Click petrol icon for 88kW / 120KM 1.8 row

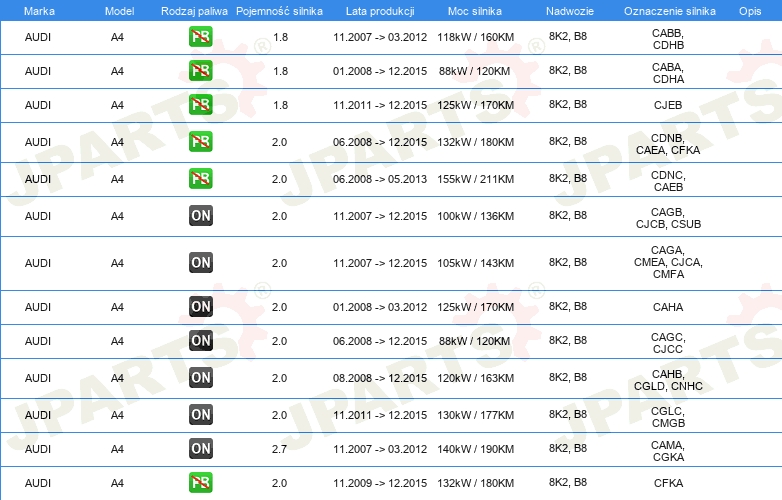pyautogui.click(x=200, y=71)
